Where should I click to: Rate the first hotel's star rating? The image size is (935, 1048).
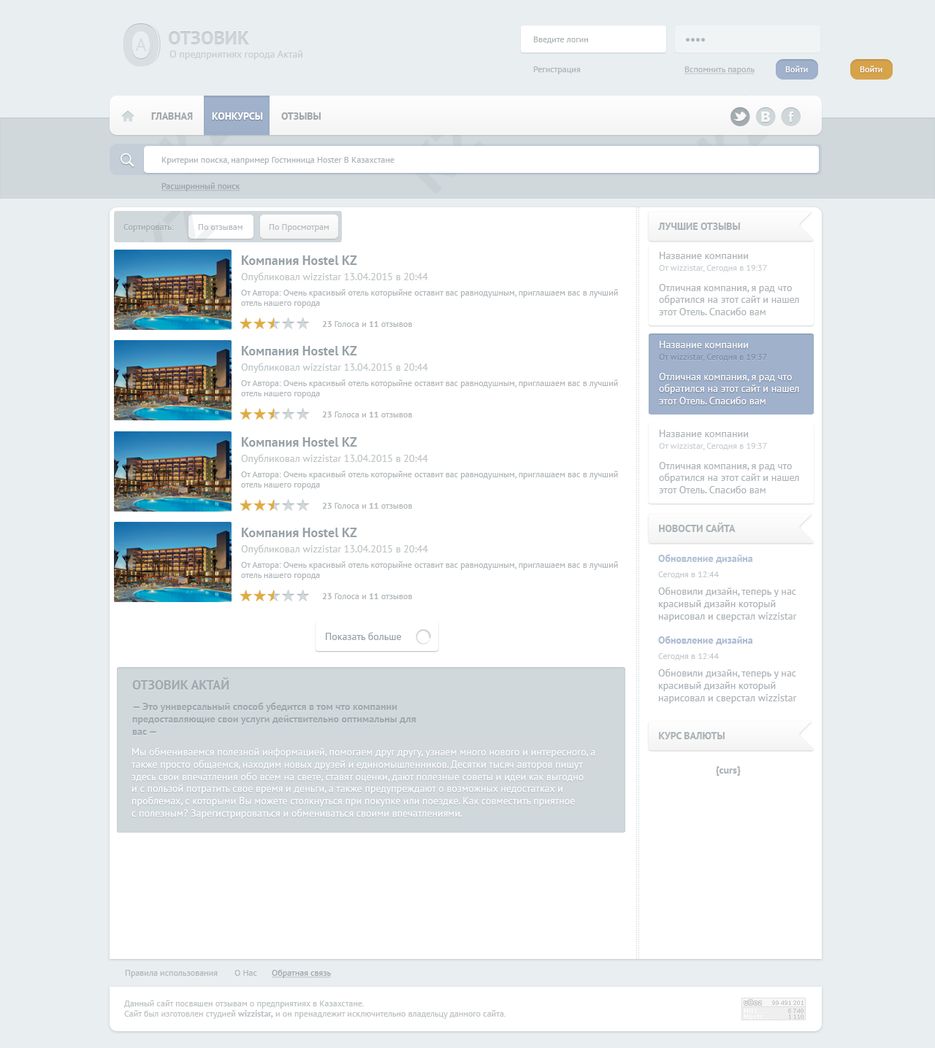[274, 324]
